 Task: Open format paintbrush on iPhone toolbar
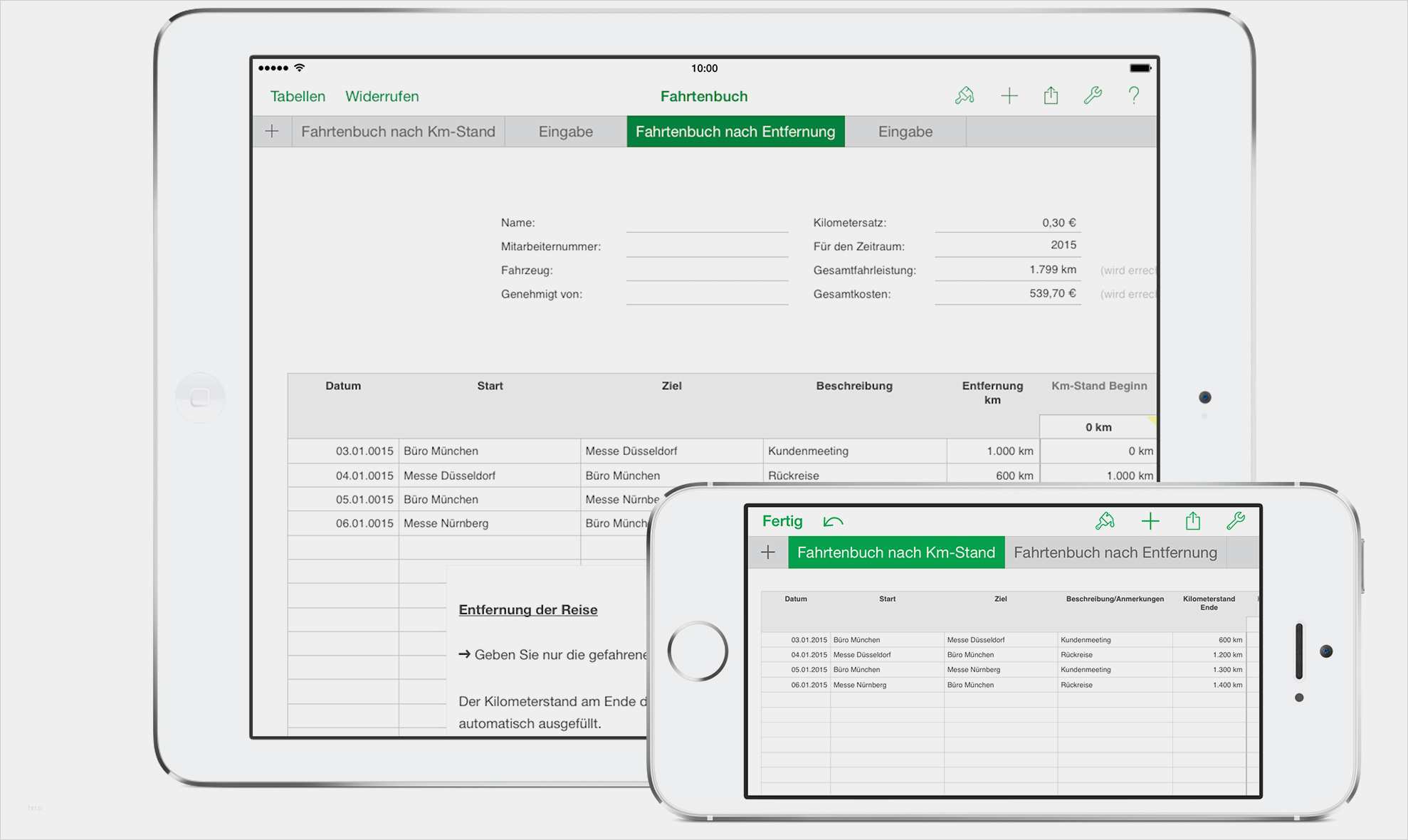point(1105,522)
